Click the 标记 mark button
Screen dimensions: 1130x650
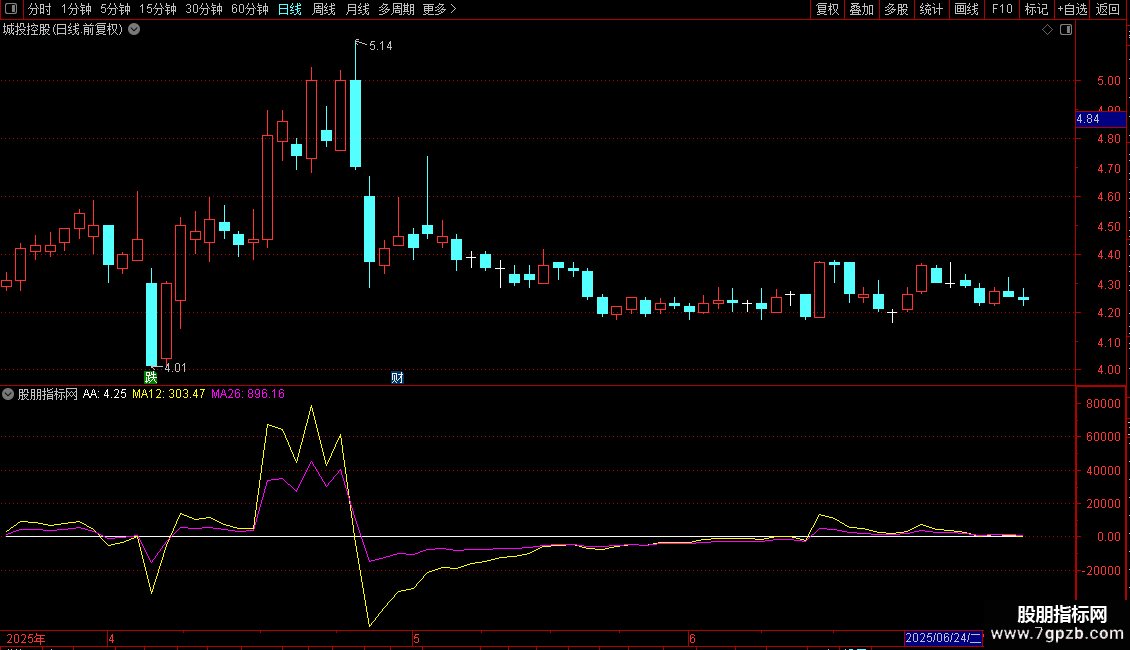pos(1036,9)
